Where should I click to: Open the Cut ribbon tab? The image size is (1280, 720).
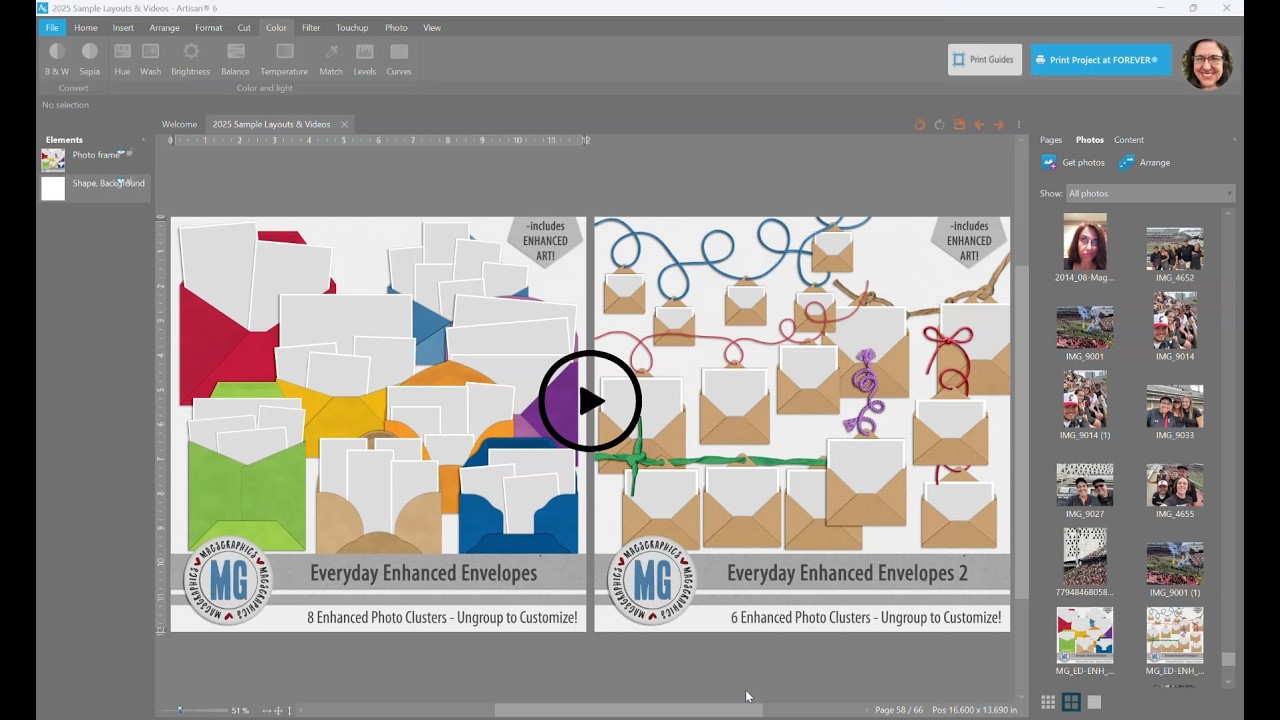pyautogui.click(x=244, y=28)
